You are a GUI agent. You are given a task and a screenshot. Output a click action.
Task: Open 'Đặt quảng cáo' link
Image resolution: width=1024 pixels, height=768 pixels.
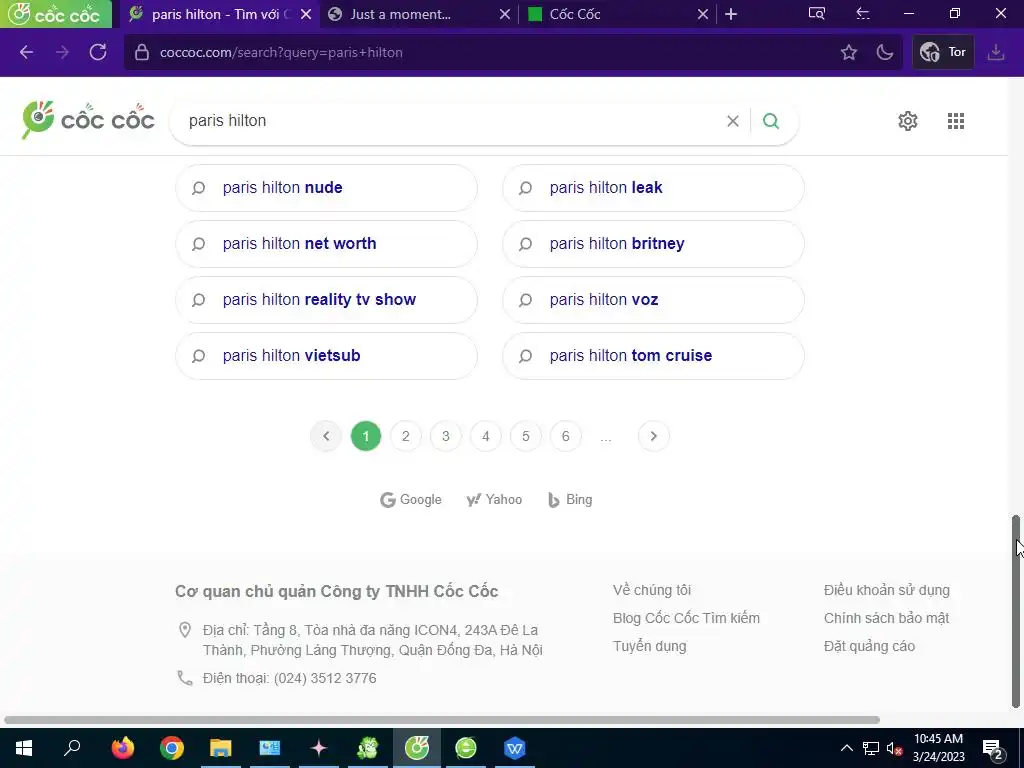[869, 646]
